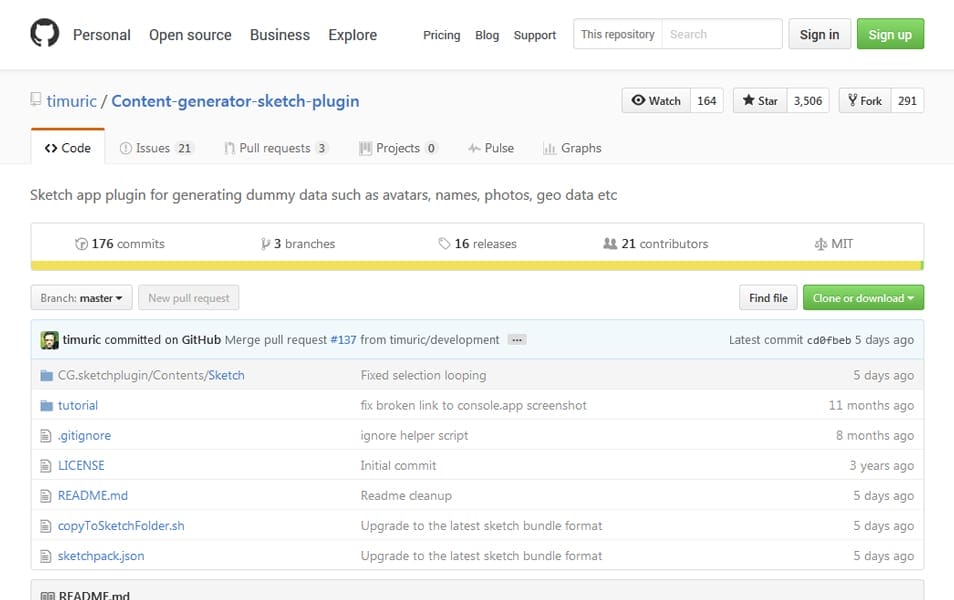The image size is (954, 600).
Task: Open the Pull requests tab
Action: (275, 148)
